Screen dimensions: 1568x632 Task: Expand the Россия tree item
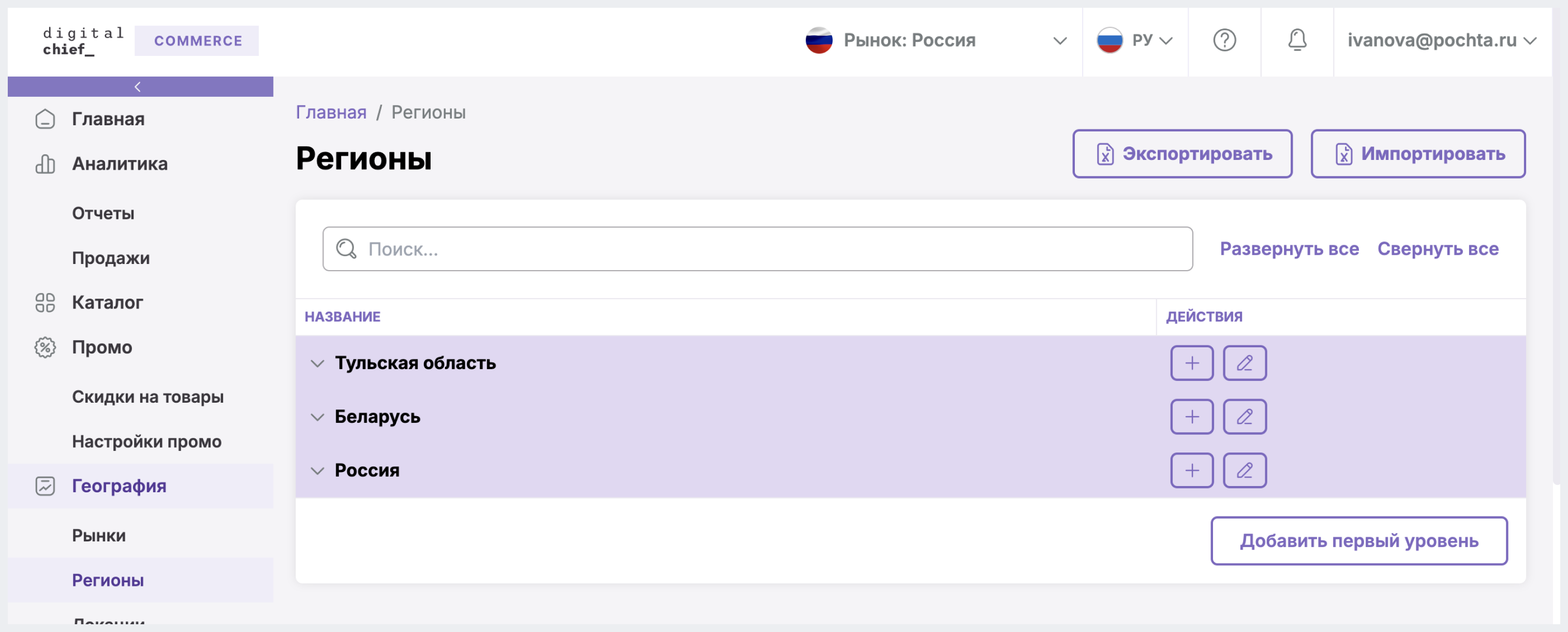pos(316,469)
